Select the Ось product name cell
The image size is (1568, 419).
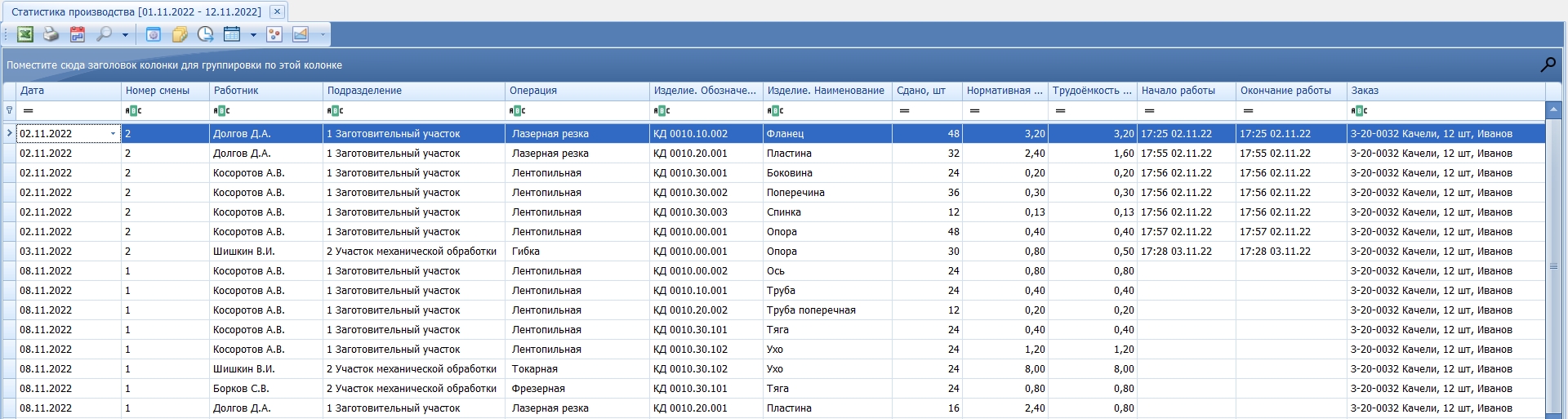pos(827,270)
